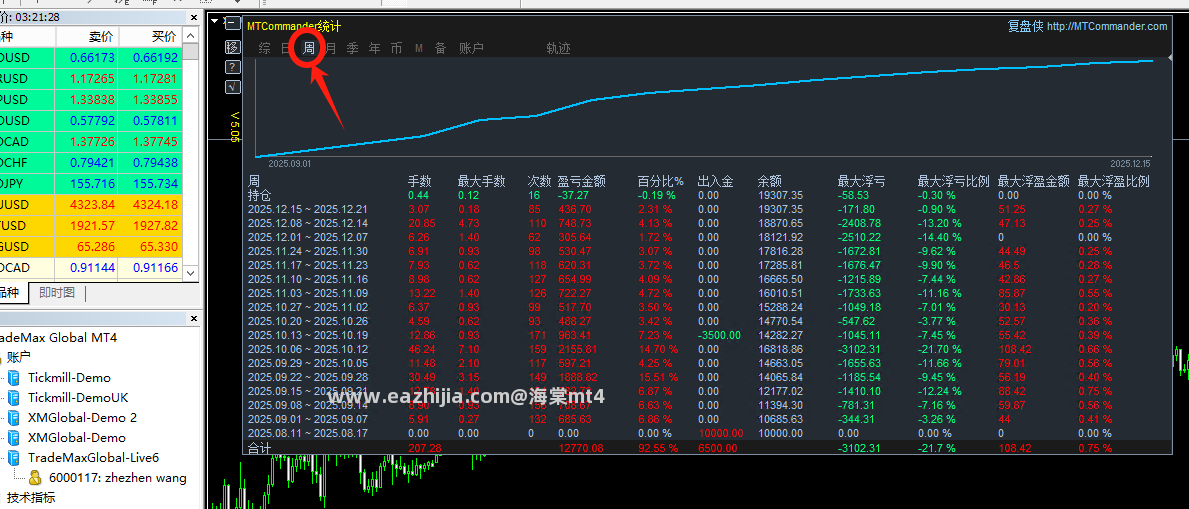Click the 手数 column header
The image size is (1189, 509).
pyautogui.click(x=420, y=181)
